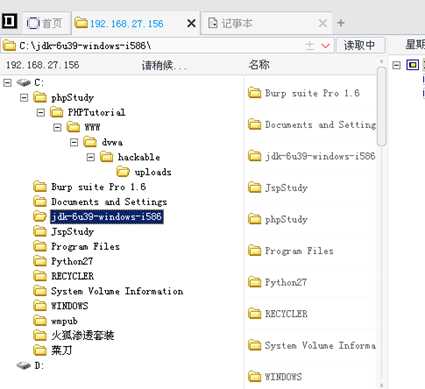Click the folder icon in the address bar

pos(9,46)
